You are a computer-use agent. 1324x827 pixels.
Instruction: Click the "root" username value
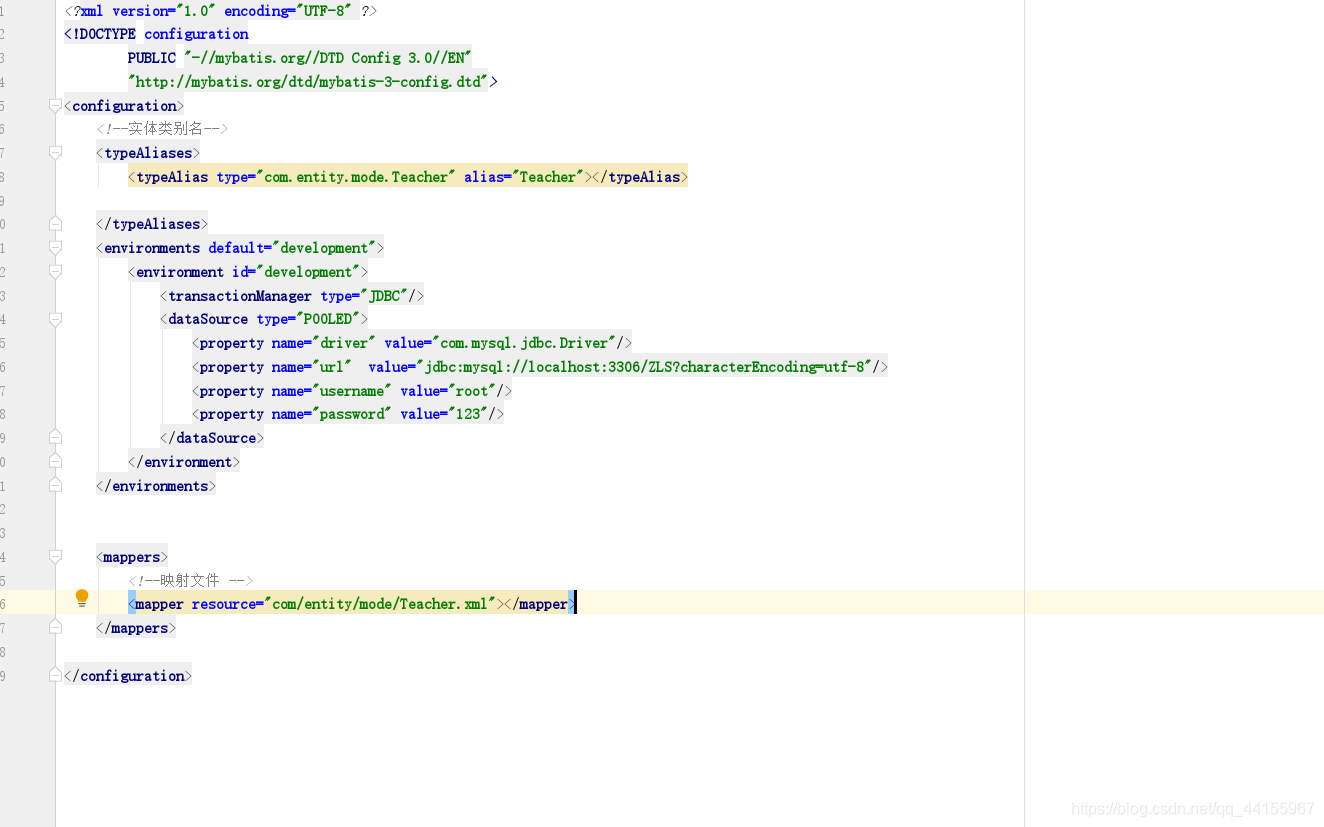click(472, 391)
